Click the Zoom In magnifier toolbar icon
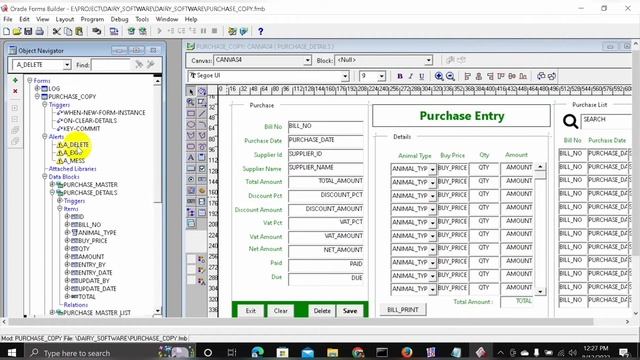This screenshot has height=360, width=640. tap(439, 76)
